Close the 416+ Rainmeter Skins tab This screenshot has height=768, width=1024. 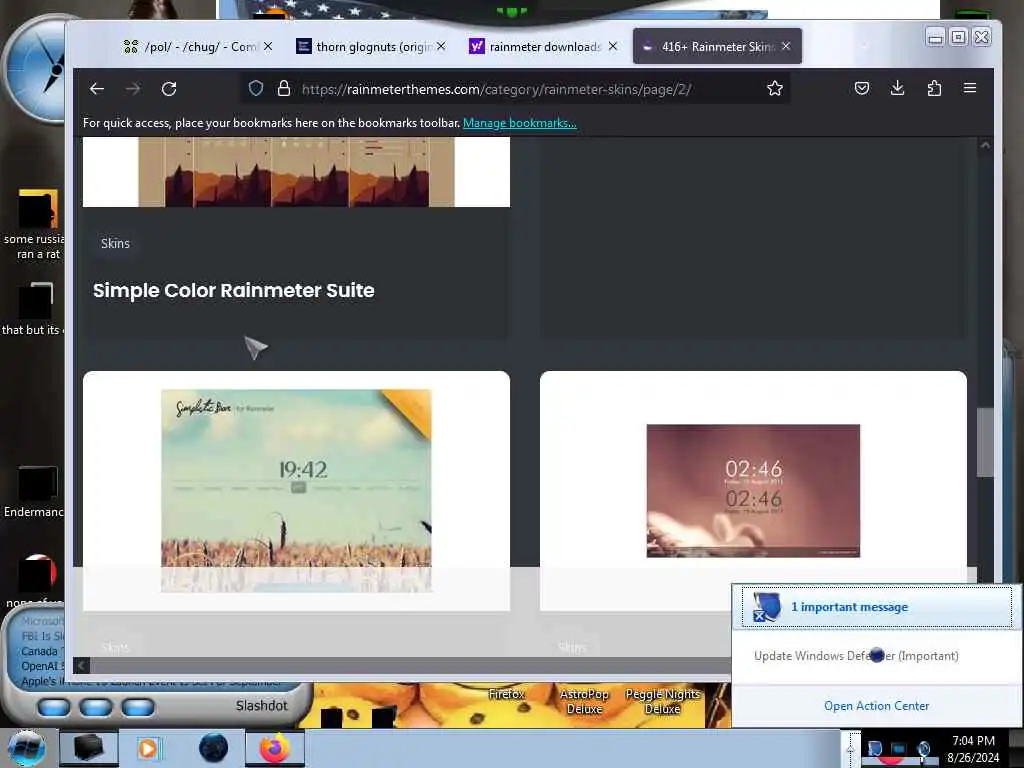pos(786,46)
